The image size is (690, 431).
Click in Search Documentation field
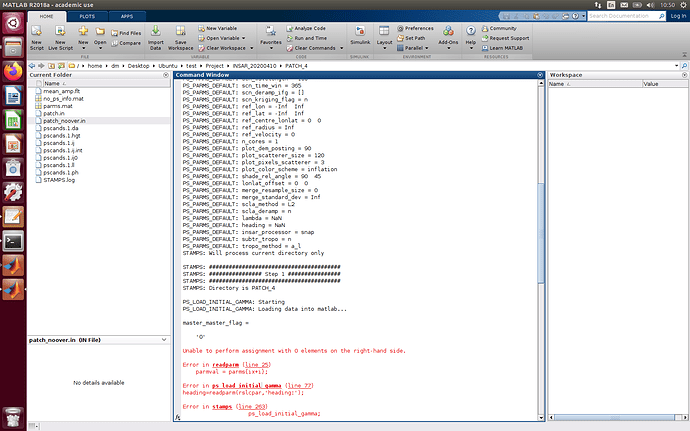(x=623, y=16)
